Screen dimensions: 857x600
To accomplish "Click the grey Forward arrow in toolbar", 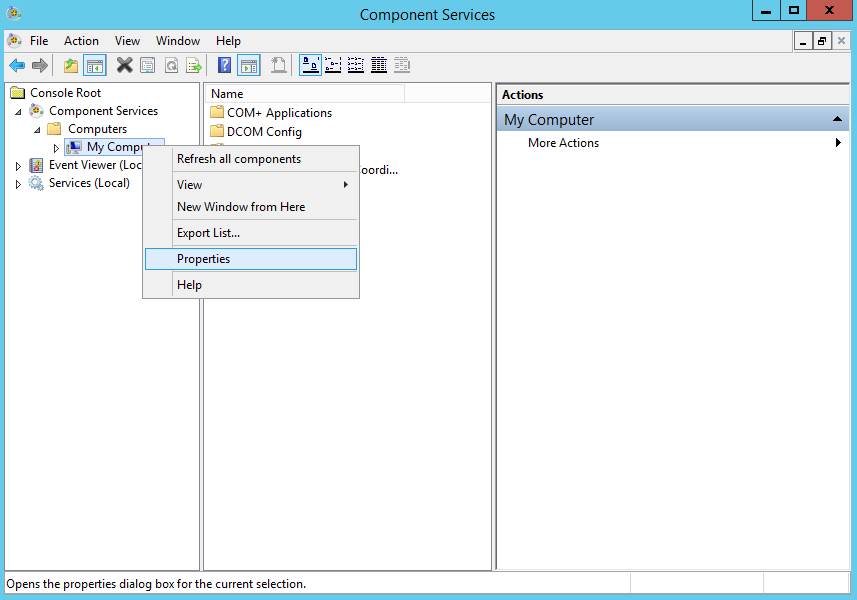I will (40, 66).
